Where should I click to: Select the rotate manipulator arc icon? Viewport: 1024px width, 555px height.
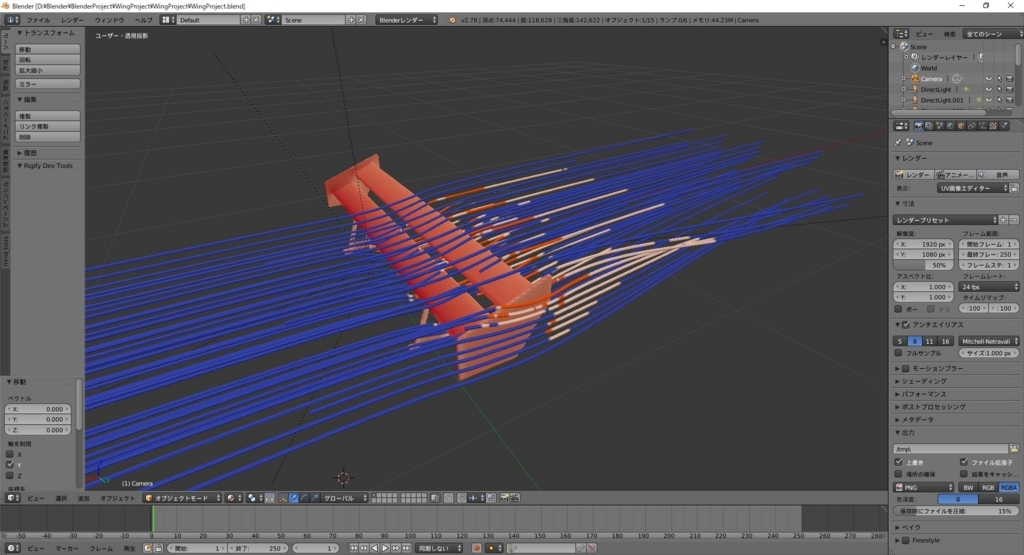304,498
